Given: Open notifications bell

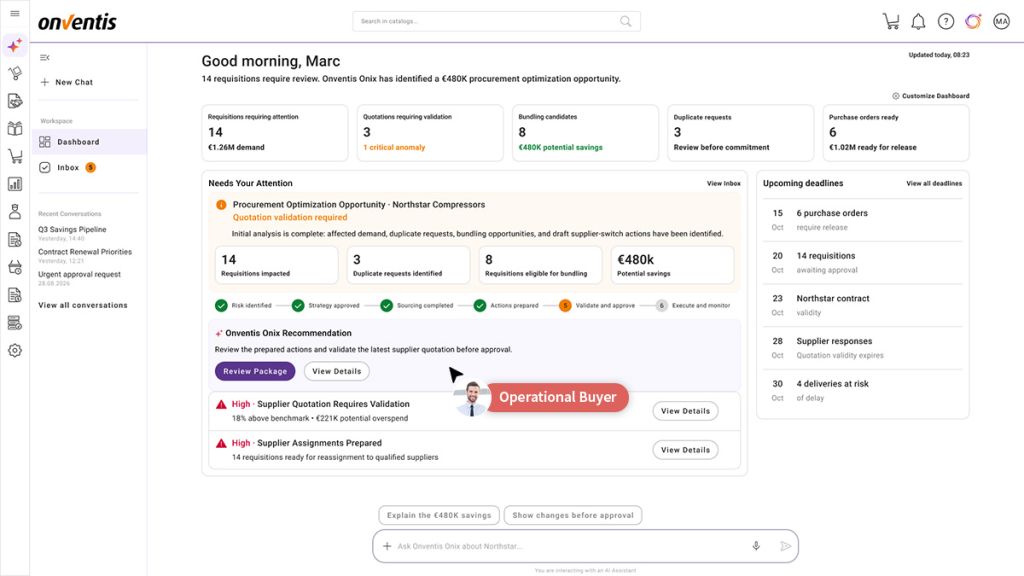Looking at the screenshot, I should (x=918, y=22).
